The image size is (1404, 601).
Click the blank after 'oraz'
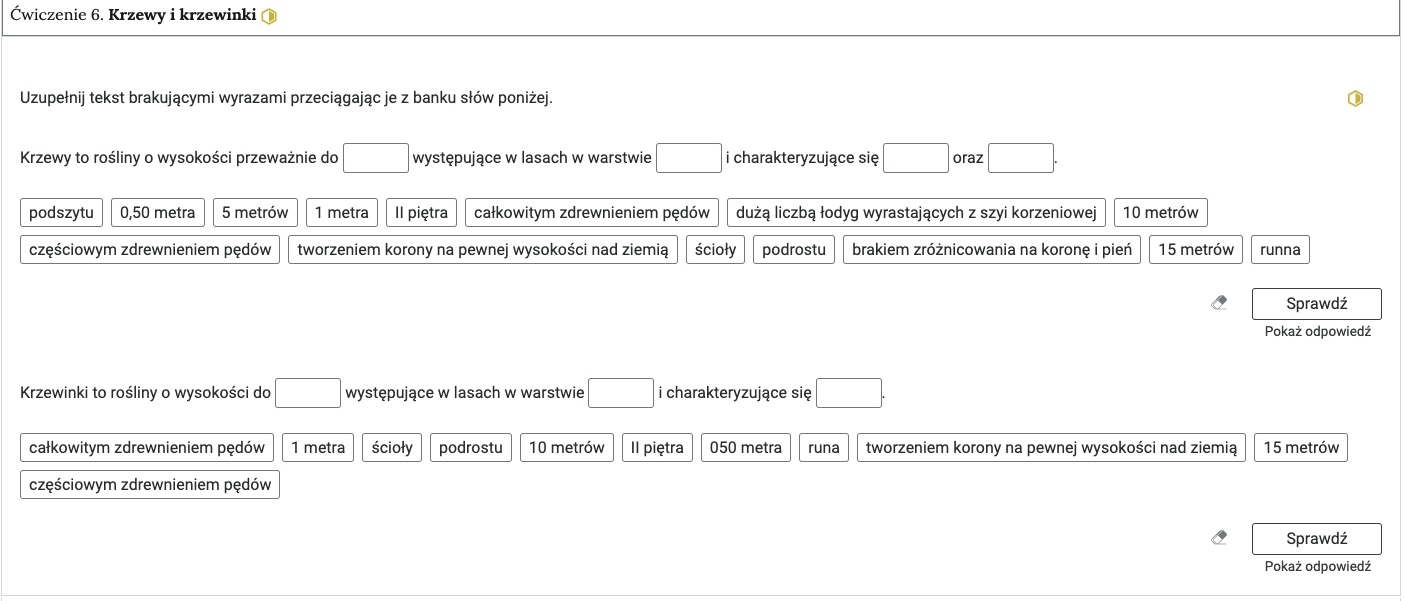point(1021,158)
